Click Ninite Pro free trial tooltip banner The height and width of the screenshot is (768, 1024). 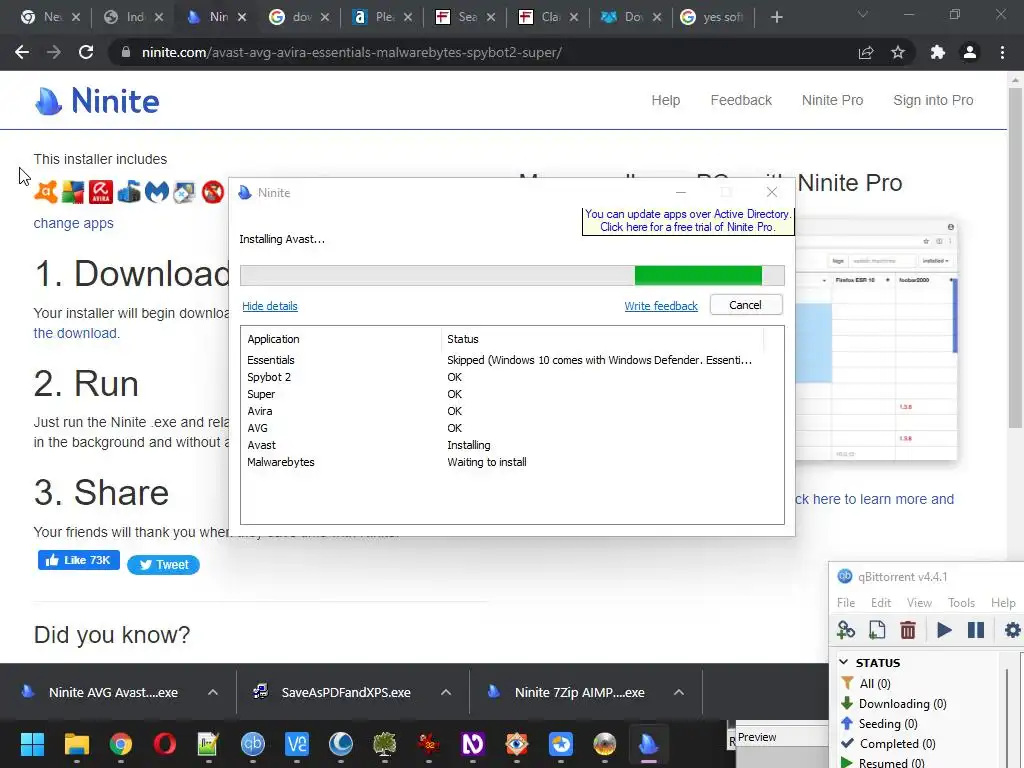click(x=688, y=221)
